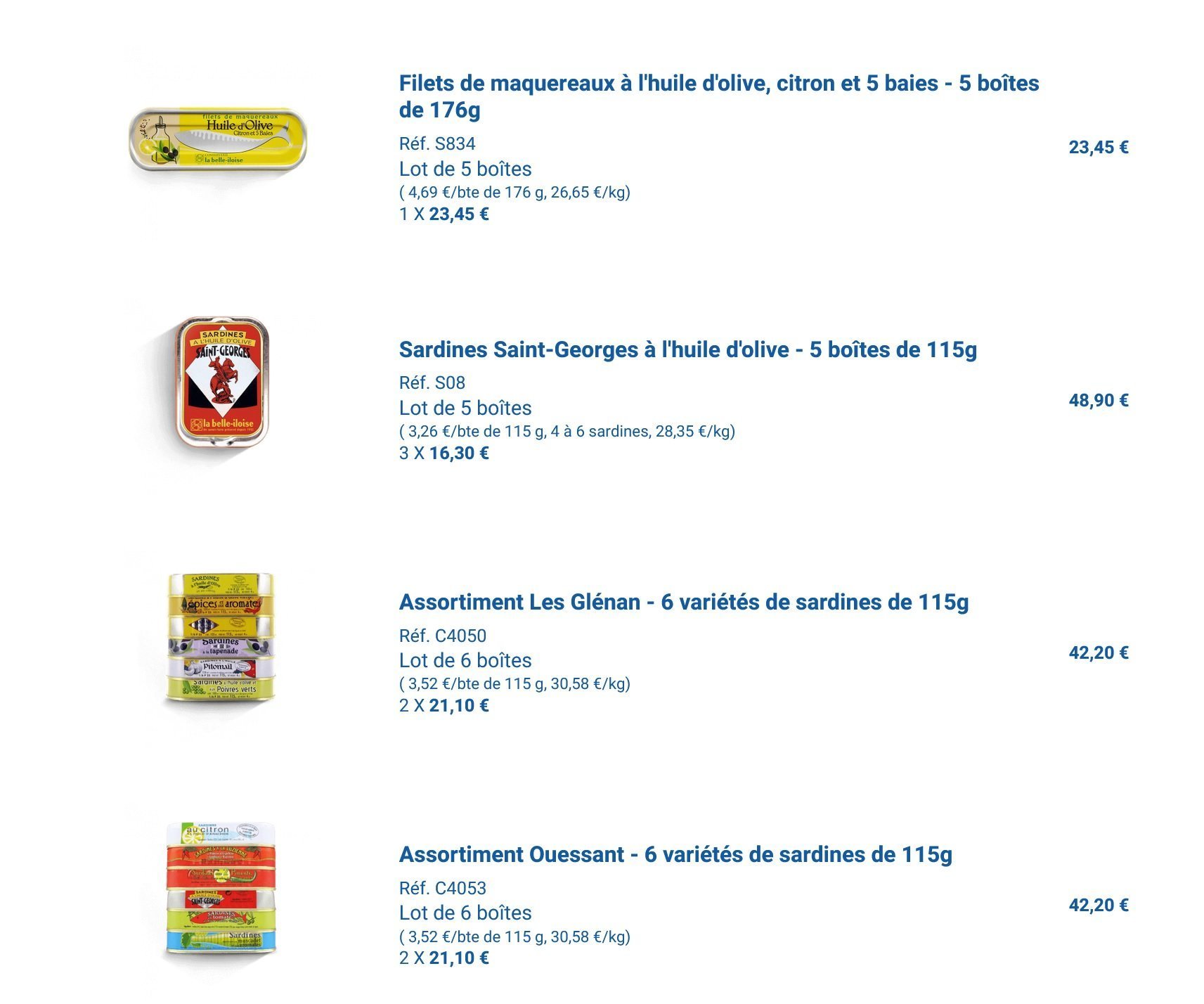Click reference code Réf. S08
This screenshot has width=1204, height=1004.
click(x=432, y=383)
